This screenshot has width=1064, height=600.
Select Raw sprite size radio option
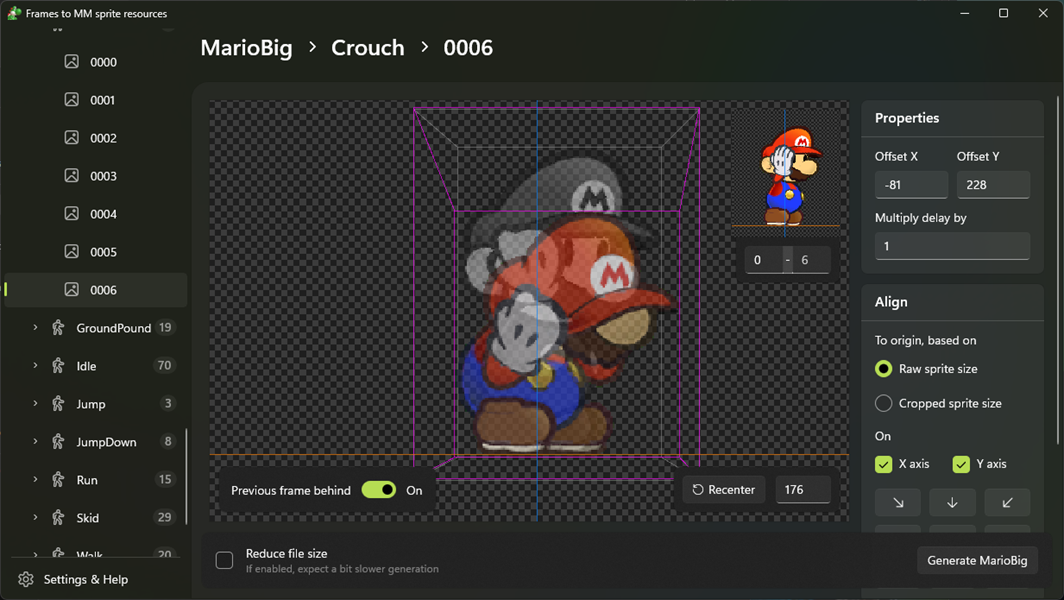(884, 369)
